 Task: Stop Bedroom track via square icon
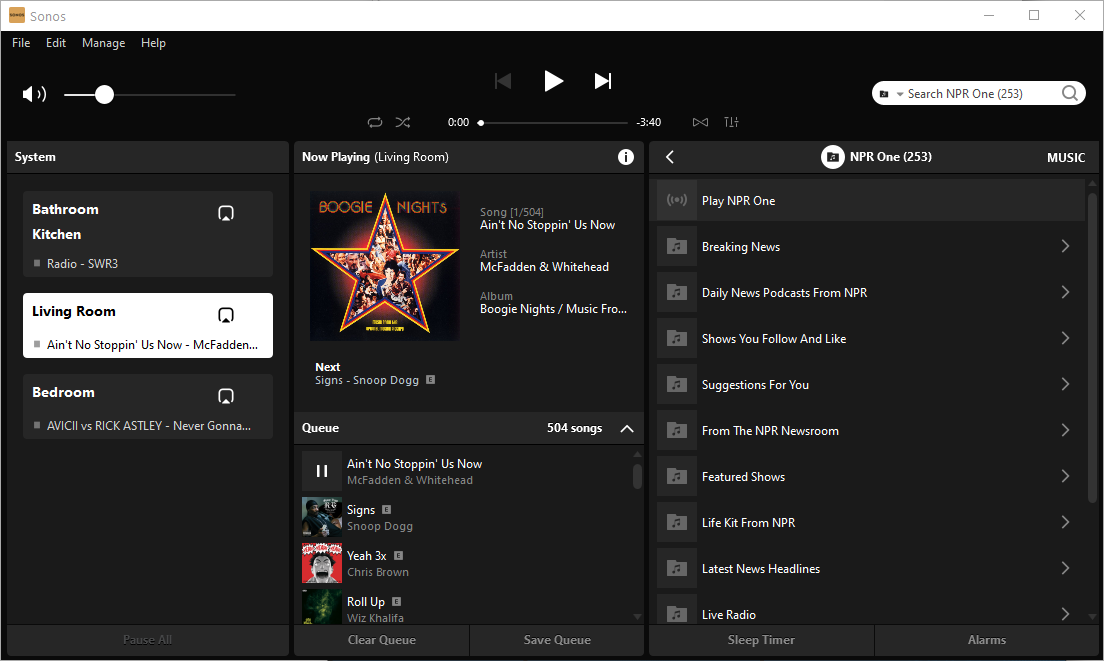37,425
